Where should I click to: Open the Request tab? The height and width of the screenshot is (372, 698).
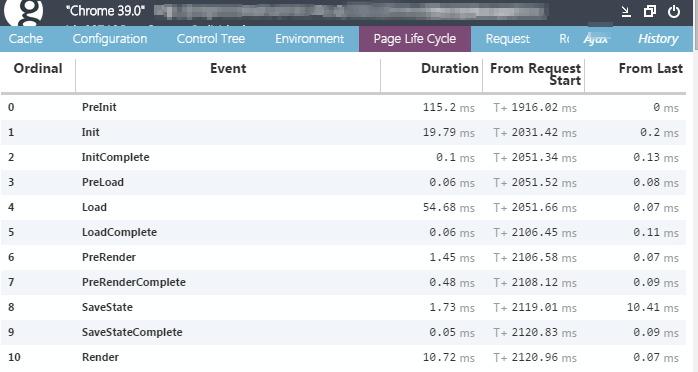point(507,39)
